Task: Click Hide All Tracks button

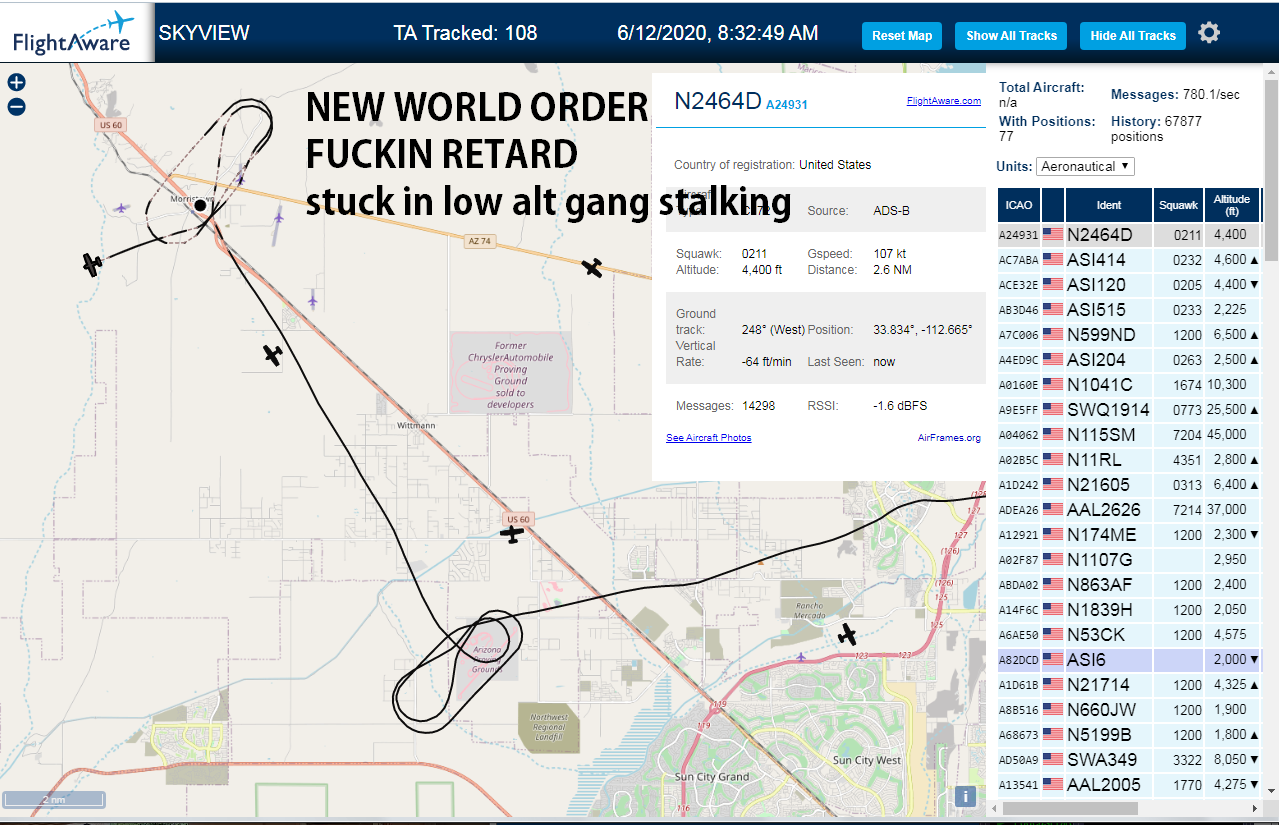Action: pyautogui.click(x=1133, y=36)
